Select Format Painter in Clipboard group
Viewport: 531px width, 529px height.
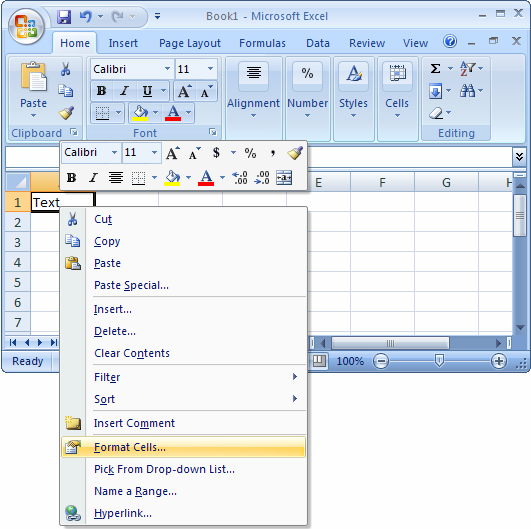(66, 113)
